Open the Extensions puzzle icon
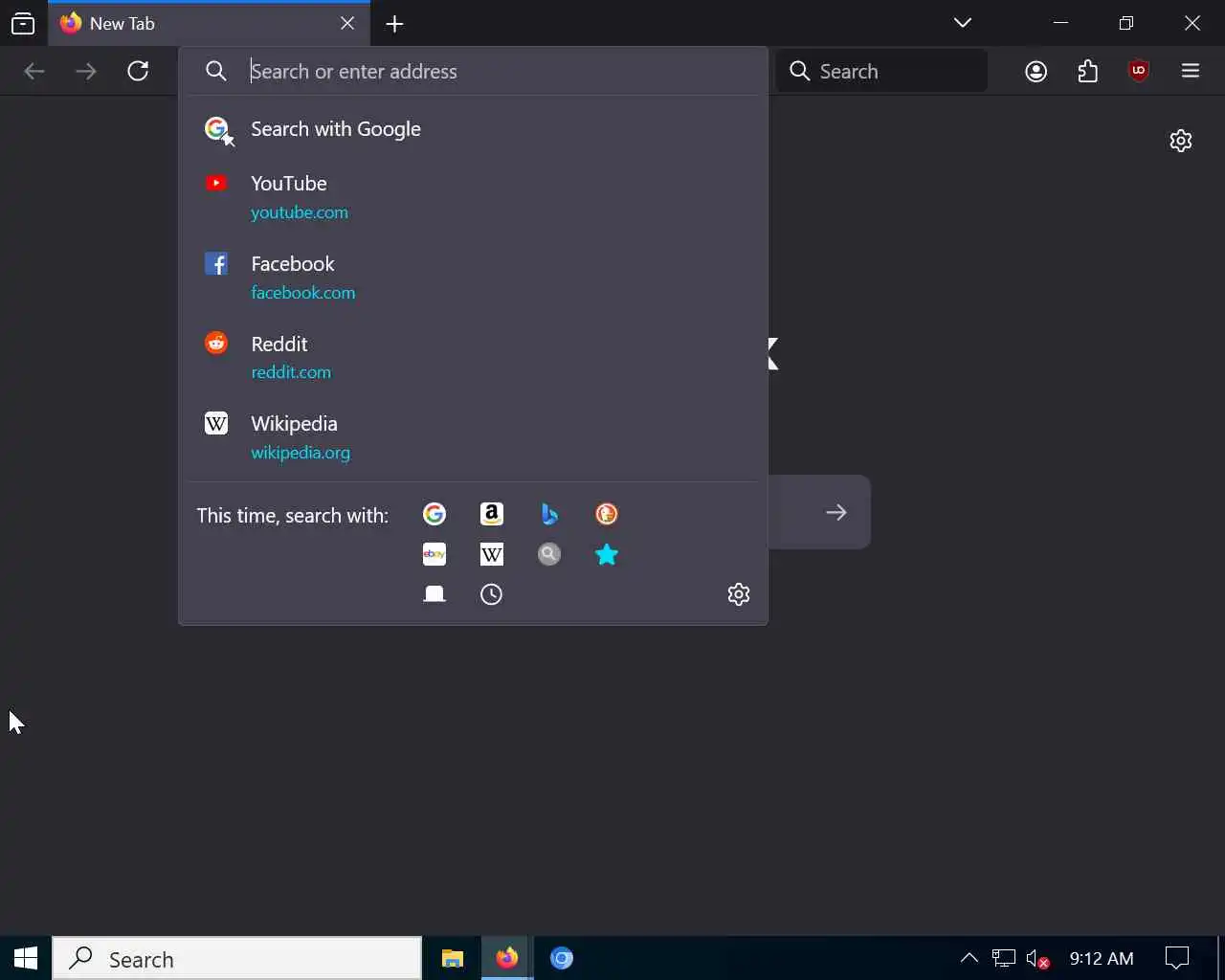The width and height of the screenshot is (1225, 980). pyautogui.click(x=1088, y=71)
